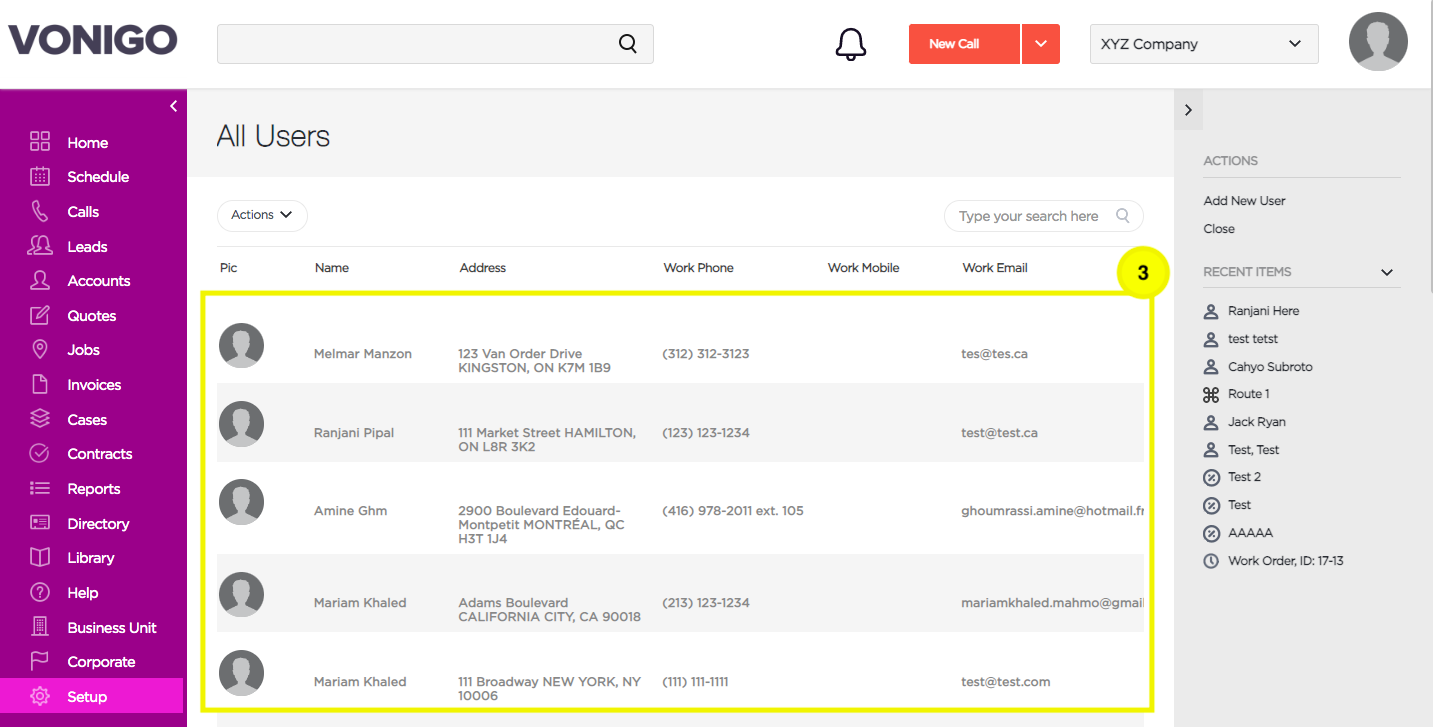The height and width of the screenshot is (727, 1433).
Task: Expand the New Call dropdown arrow
Action: 1040,44
